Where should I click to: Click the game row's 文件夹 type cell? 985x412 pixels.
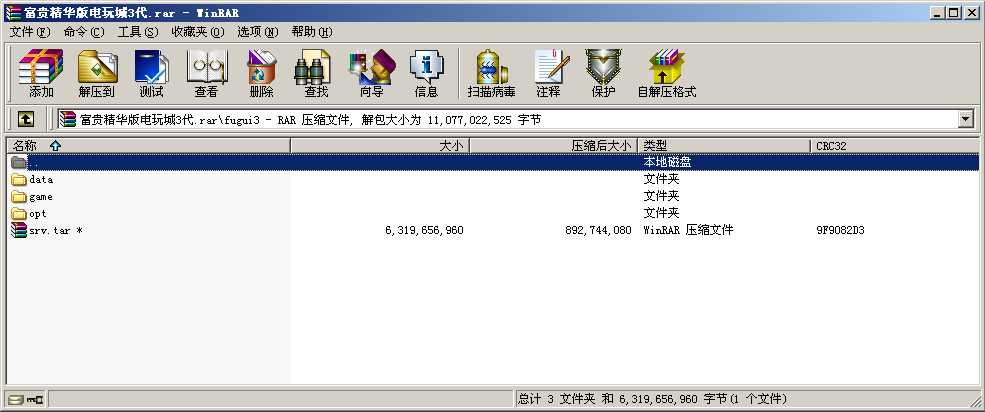661,196
